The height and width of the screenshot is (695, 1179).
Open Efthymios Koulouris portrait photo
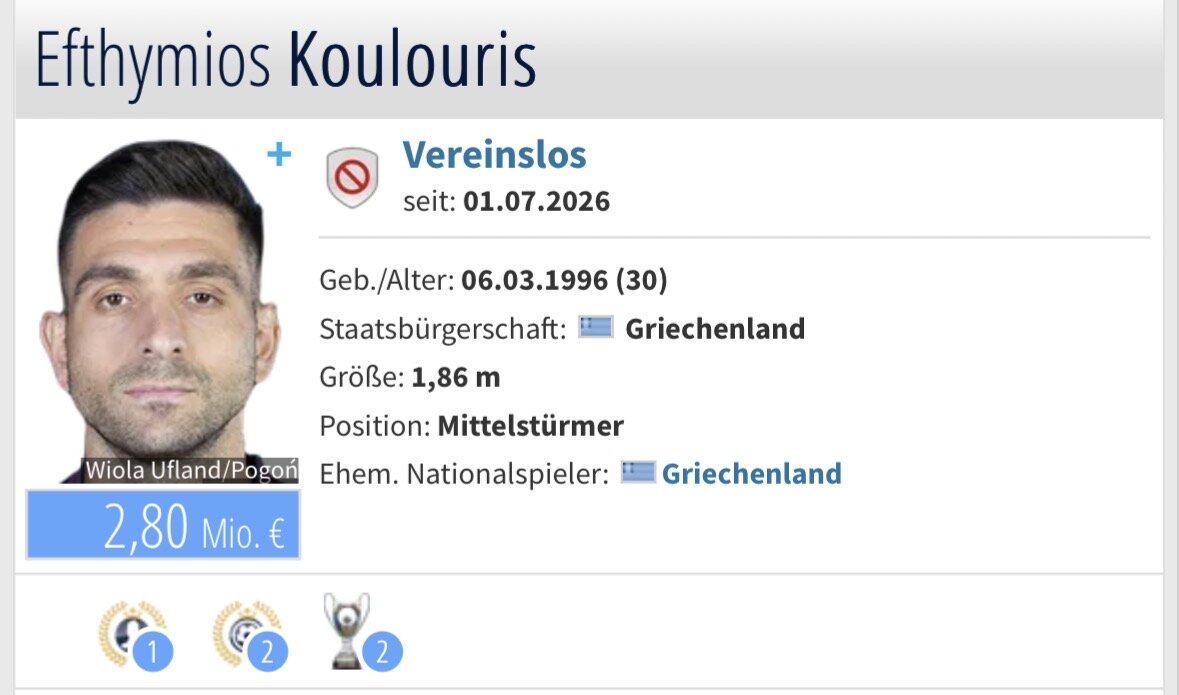[x=162, y=311]
